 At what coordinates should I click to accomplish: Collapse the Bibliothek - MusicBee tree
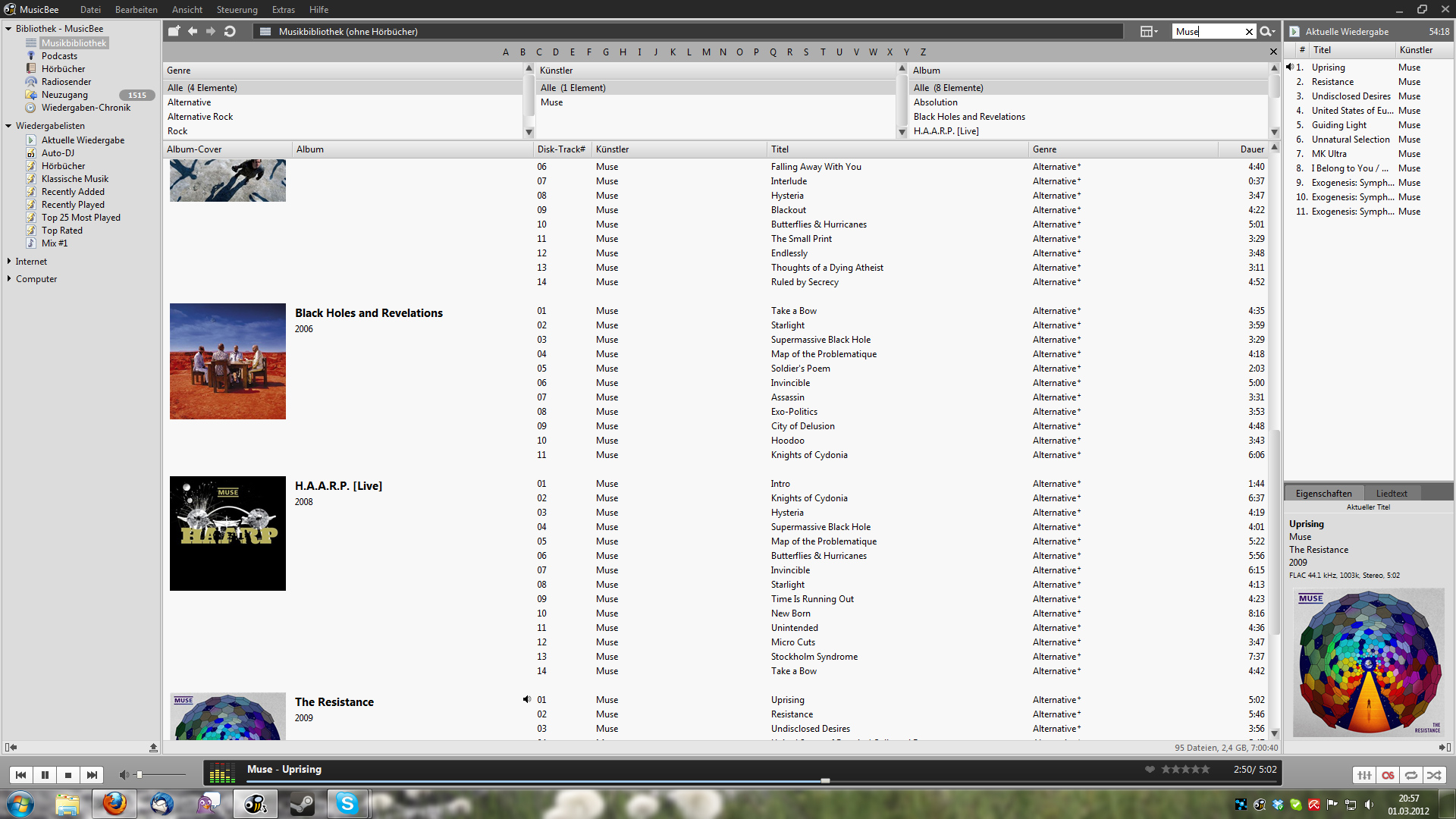coord(8,29)
